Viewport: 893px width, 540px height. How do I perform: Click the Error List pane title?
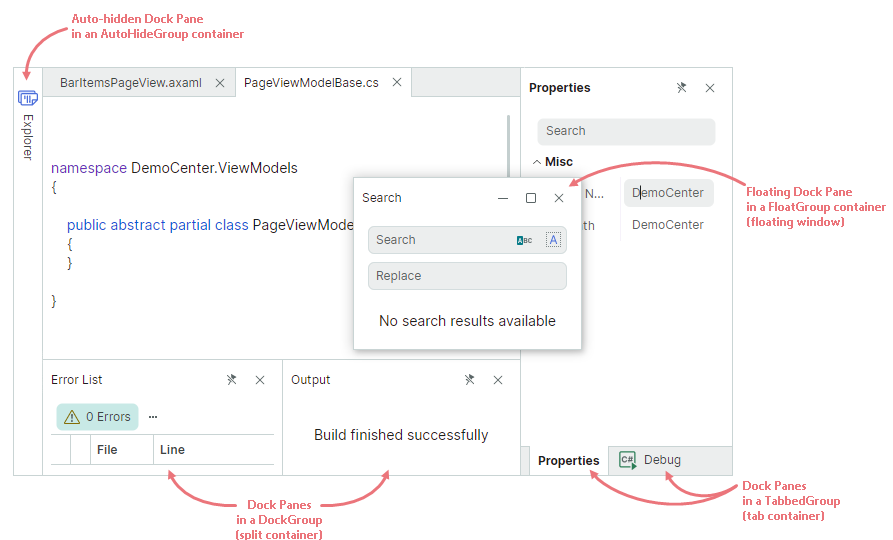(76, 380)
